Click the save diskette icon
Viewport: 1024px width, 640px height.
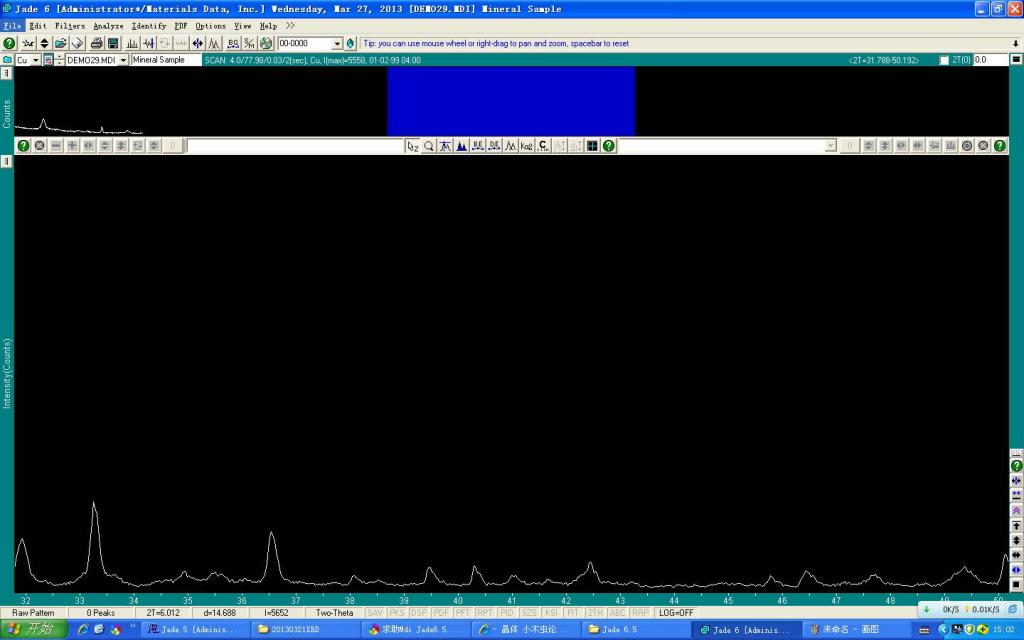[113, 43]
